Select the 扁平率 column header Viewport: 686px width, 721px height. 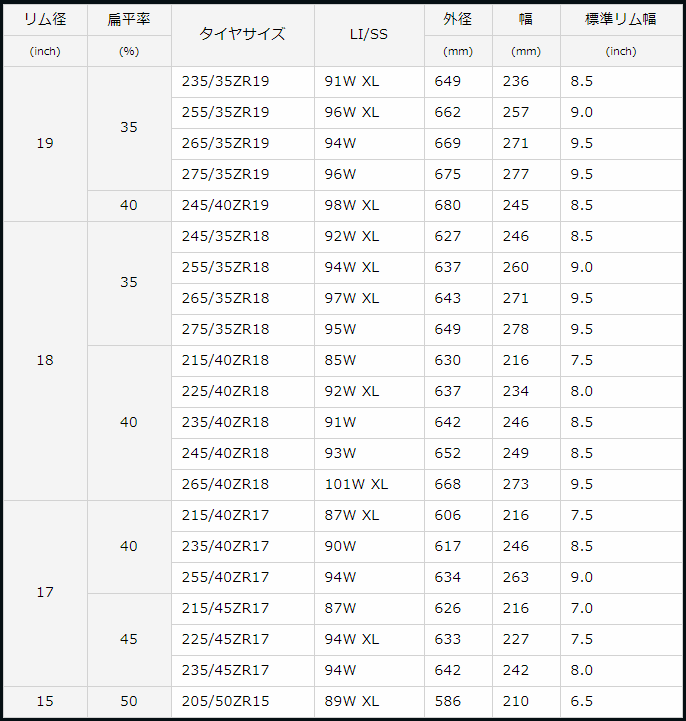point(129,19)
